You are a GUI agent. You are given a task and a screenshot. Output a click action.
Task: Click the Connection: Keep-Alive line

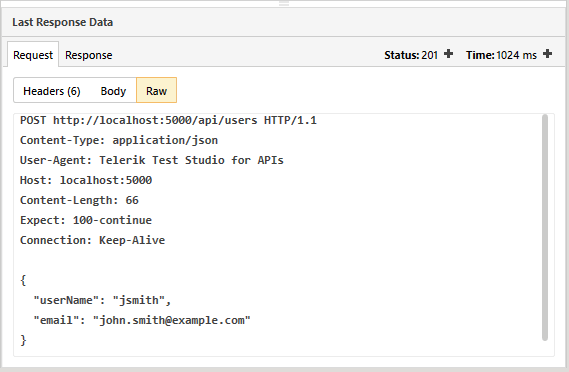pos(93,240)
